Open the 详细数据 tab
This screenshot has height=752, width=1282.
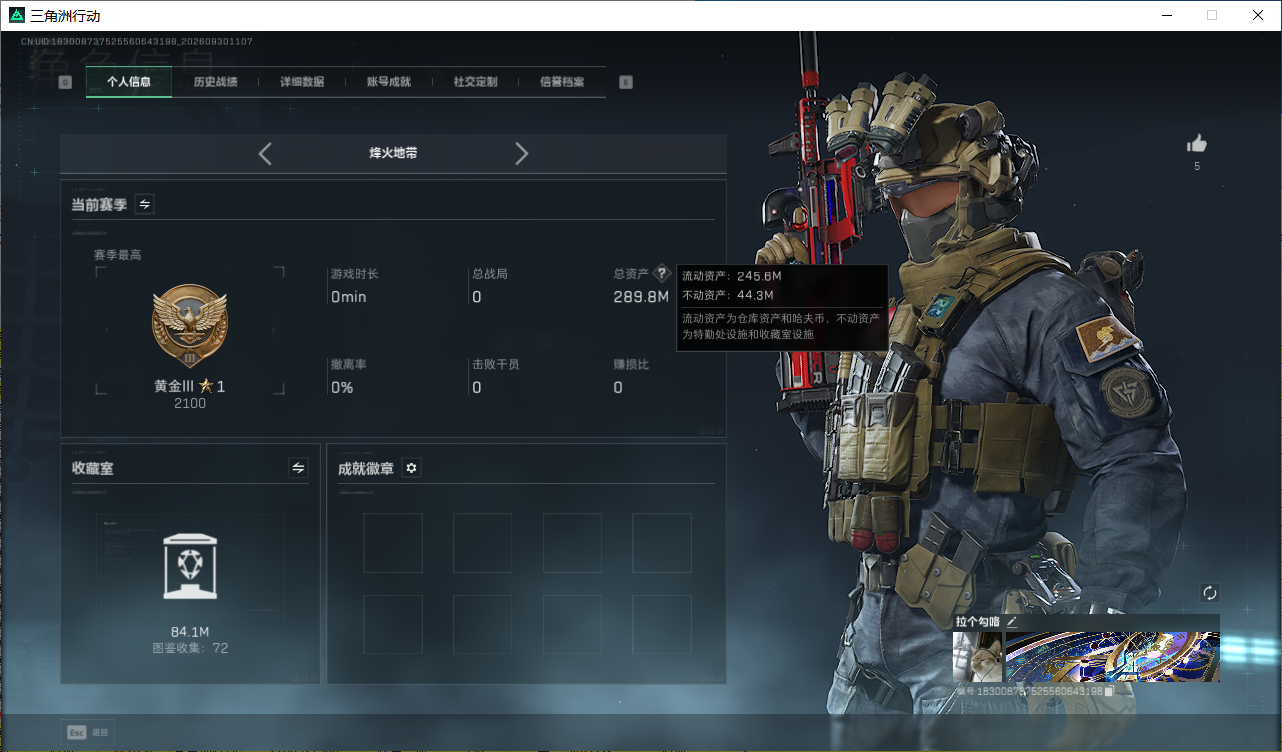pos(302,82)
